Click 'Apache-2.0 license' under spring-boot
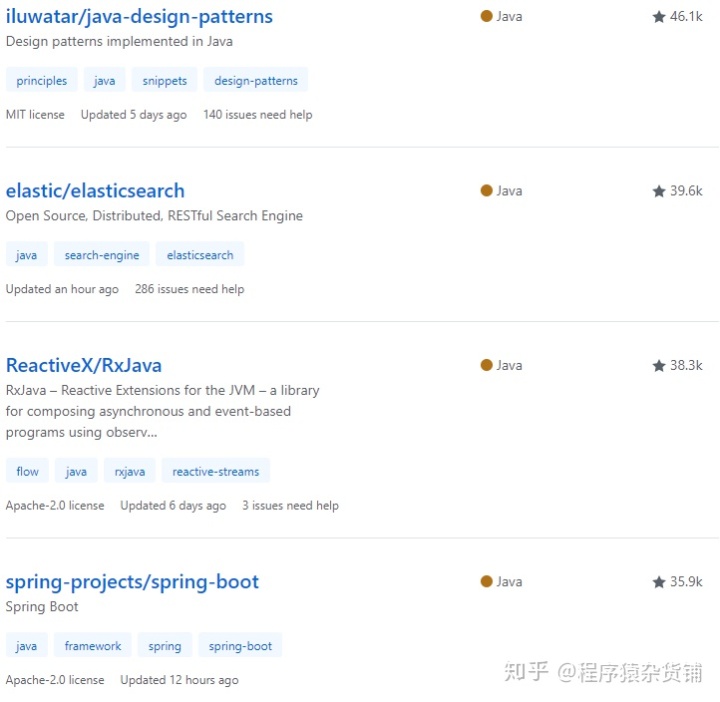 (x=55, y=680)
